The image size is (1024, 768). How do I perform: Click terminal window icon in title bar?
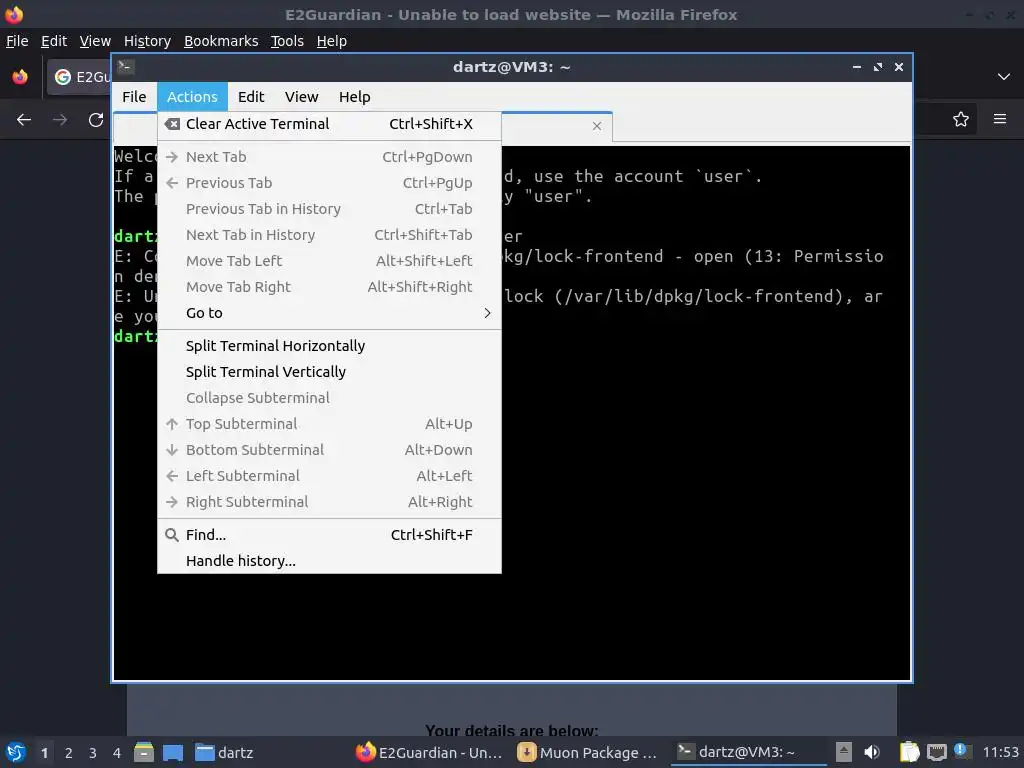tap(126, 67)
